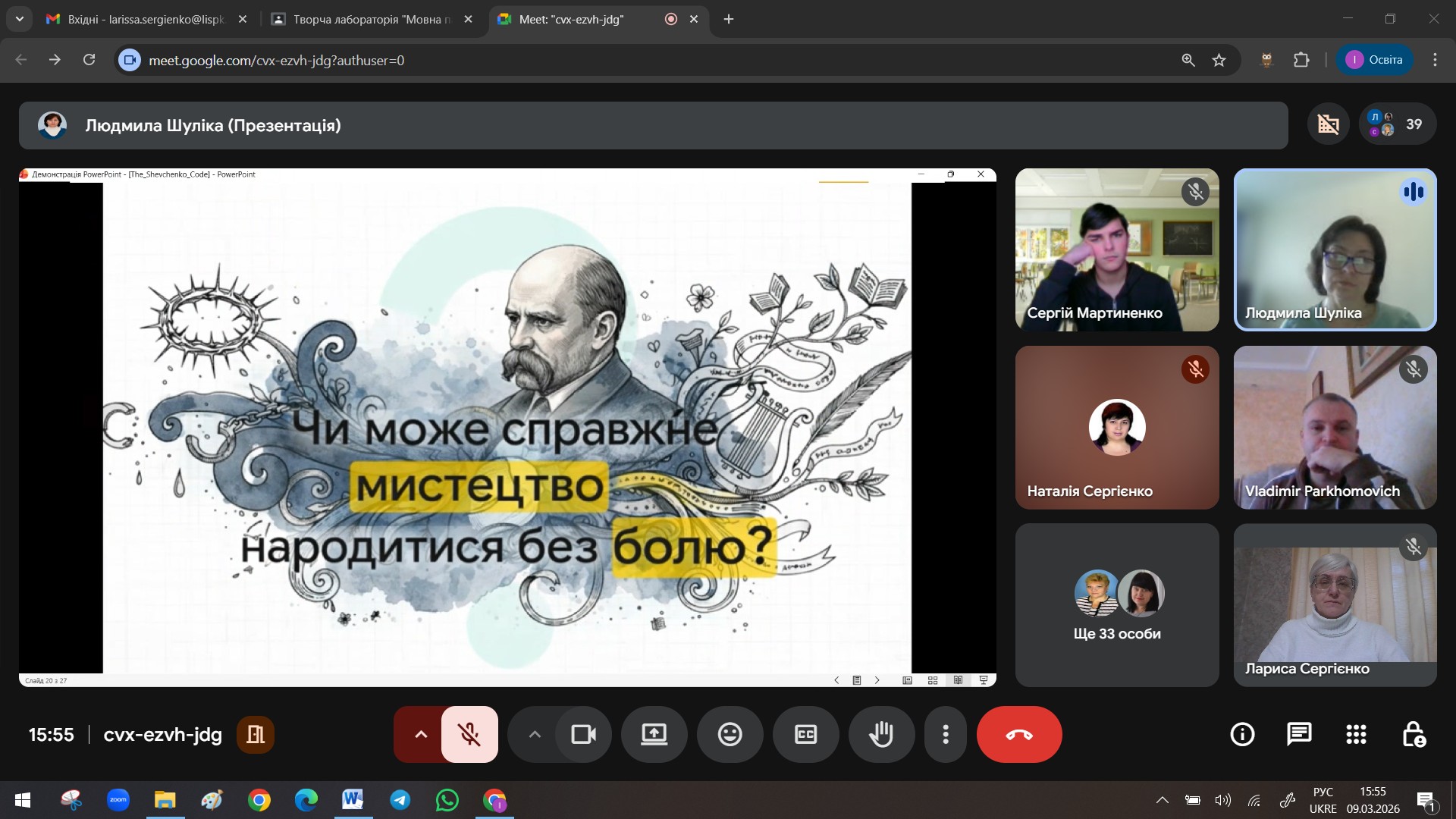The width and height of the screenshot is (1456, 819).
Task: Open host controls lock icon
Action: tap(1414, 734)
